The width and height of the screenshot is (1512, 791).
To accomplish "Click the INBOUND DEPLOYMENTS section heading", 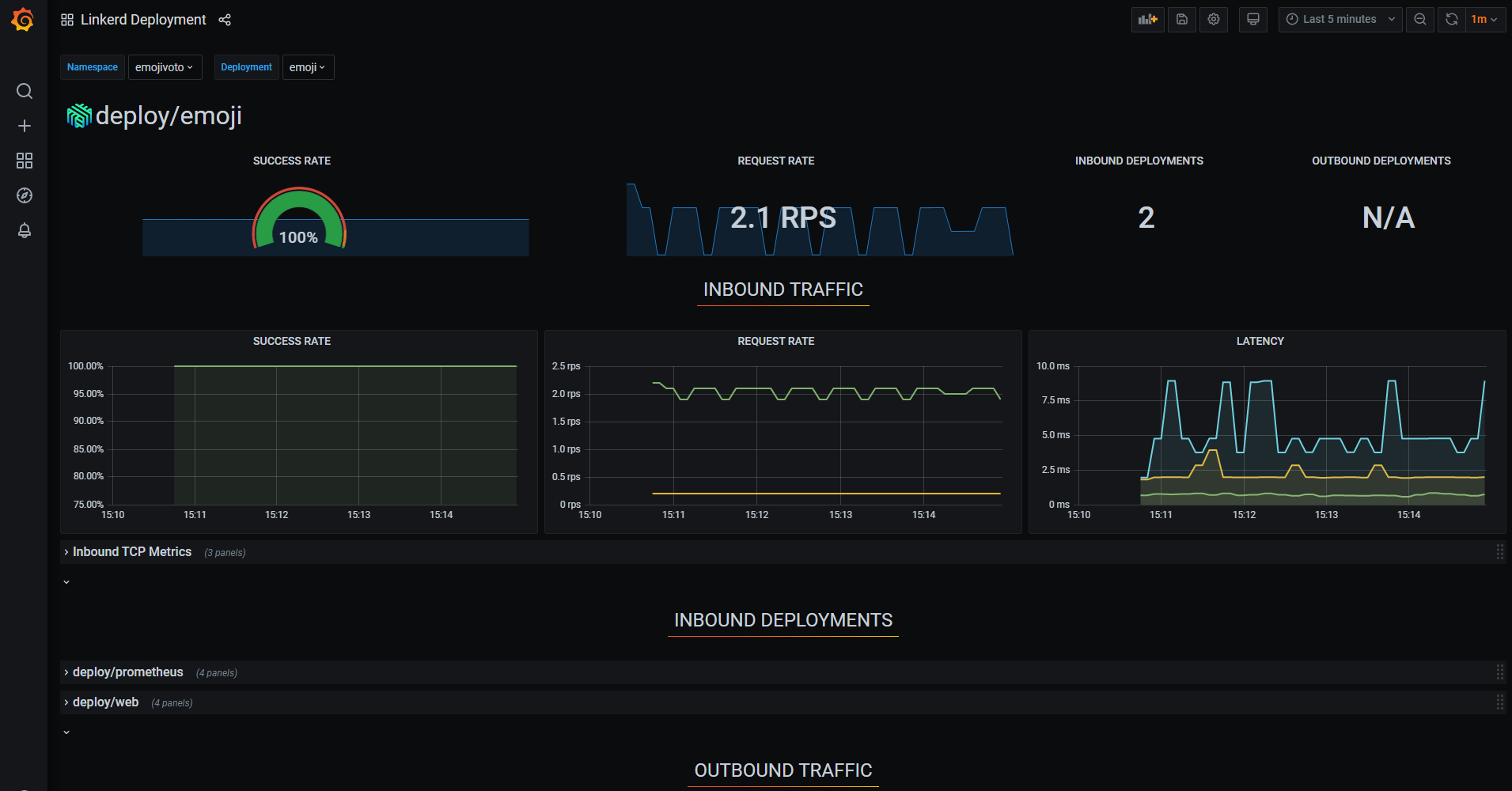I will point(783,620).
